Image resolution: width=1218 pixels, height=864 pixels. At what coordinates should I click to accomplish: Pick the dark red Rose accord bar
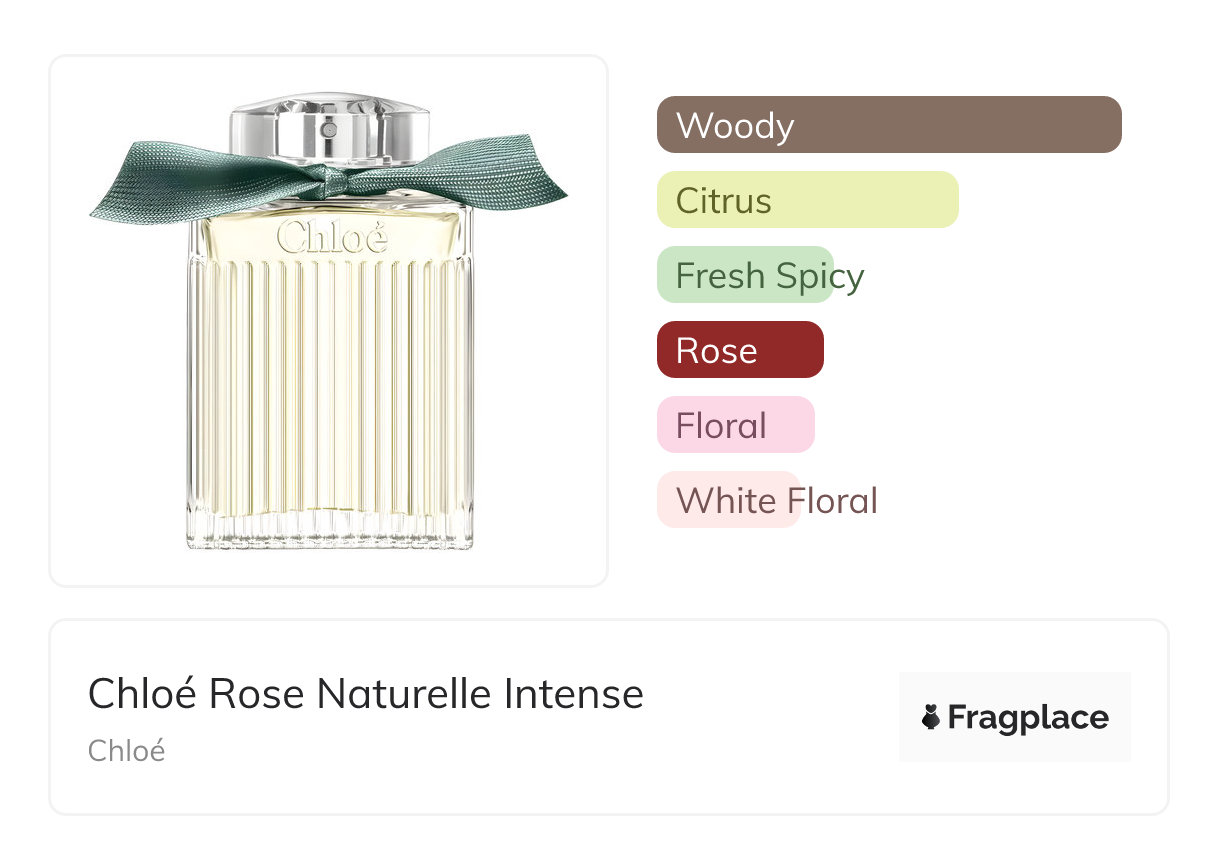[740, 350]
